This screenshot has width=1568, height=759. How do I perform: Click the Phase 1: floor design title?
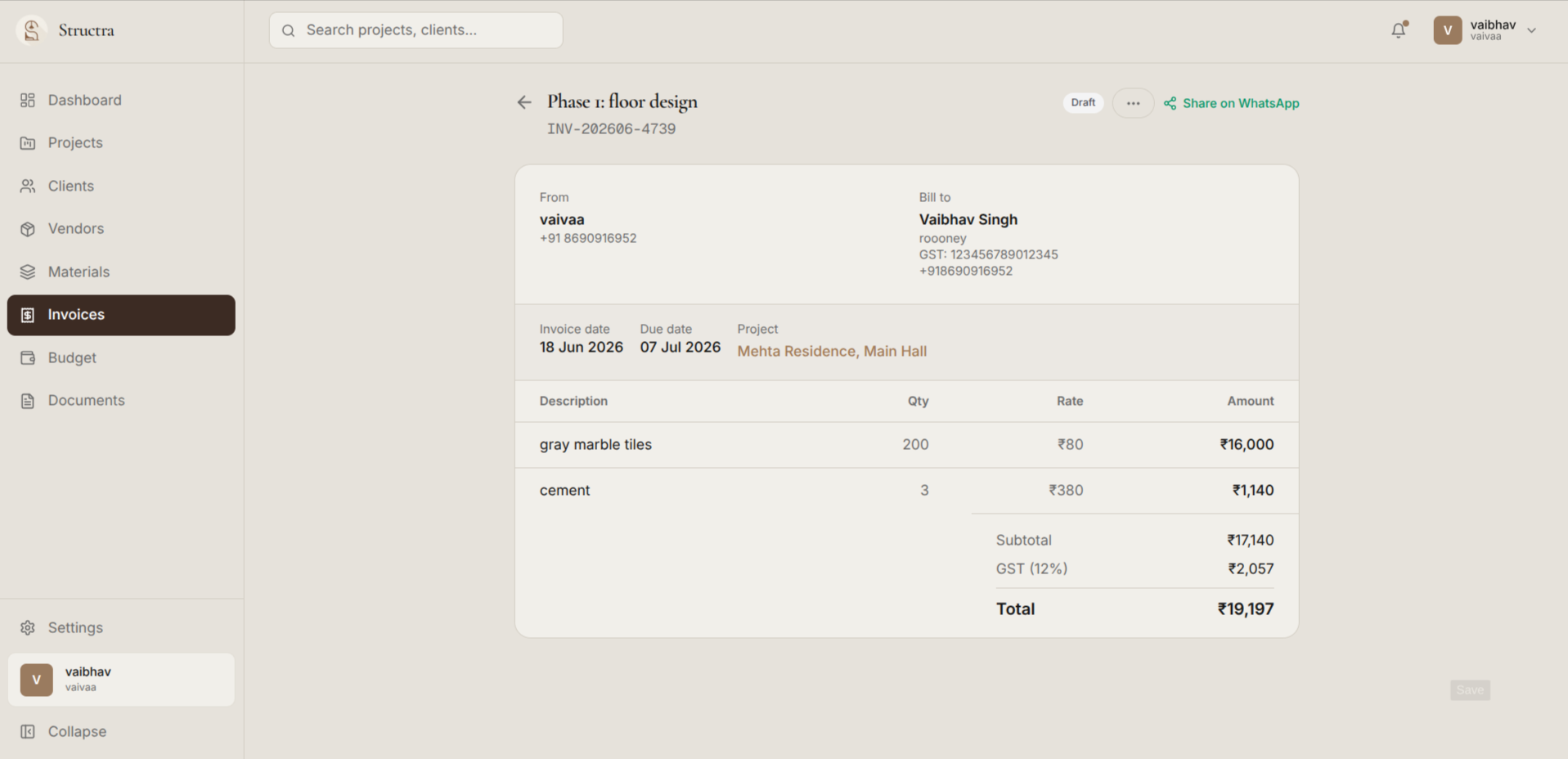click(x=622, y=101)
